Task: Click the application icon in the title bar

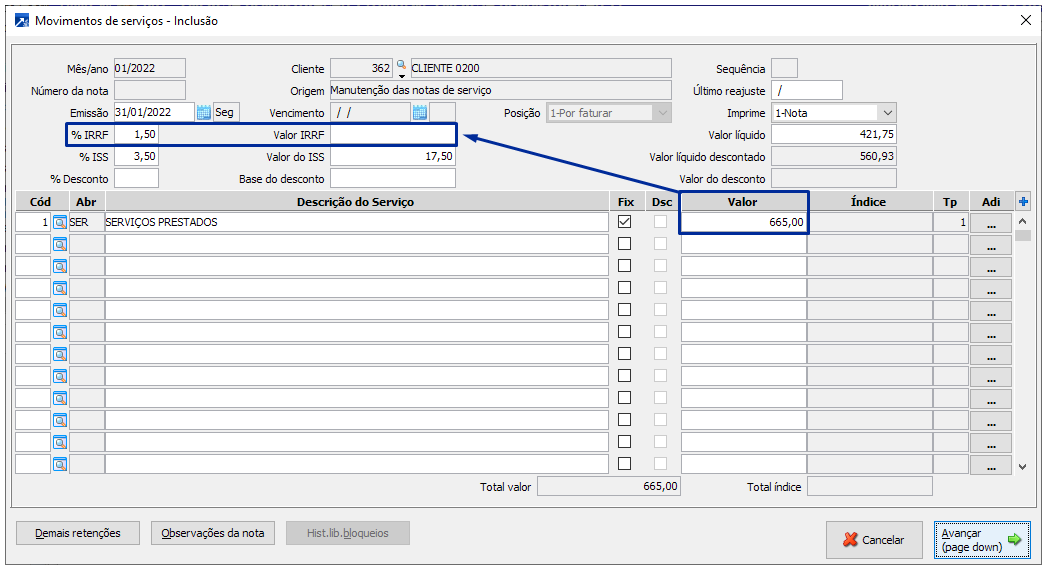Action: pyautogui.click(x=22, y=21)
